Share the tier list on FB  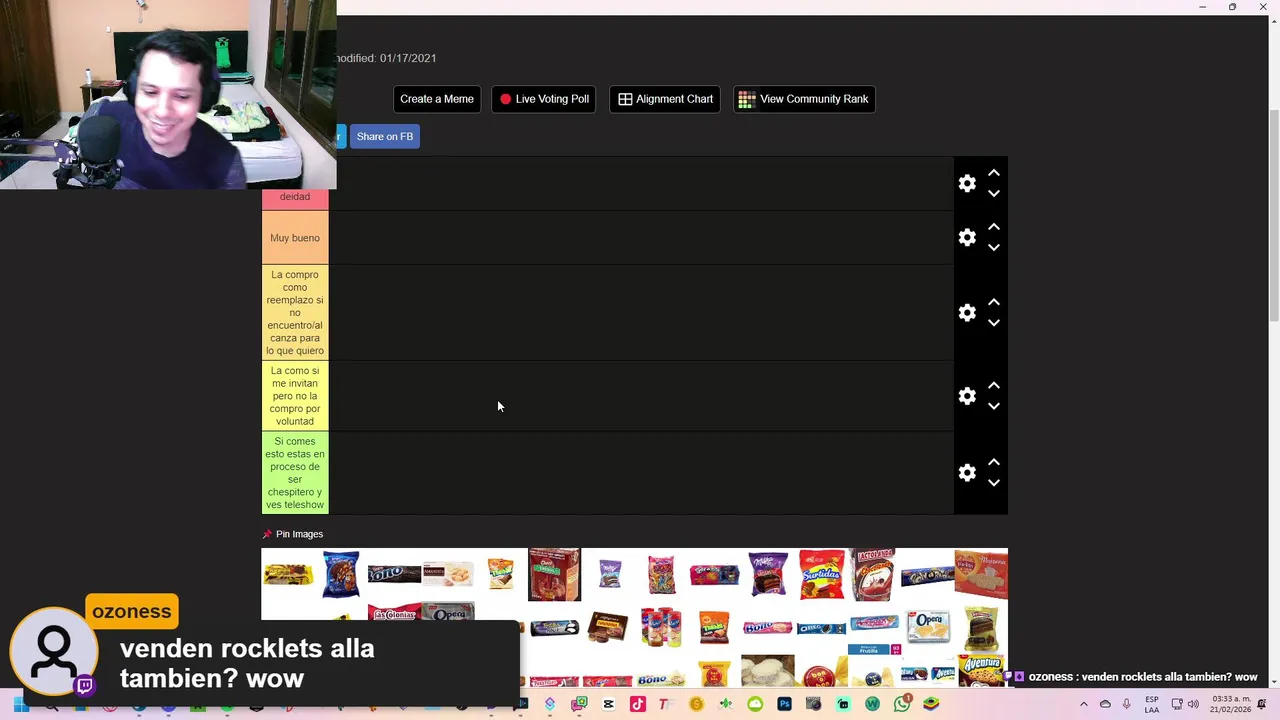tap(385, 137)
